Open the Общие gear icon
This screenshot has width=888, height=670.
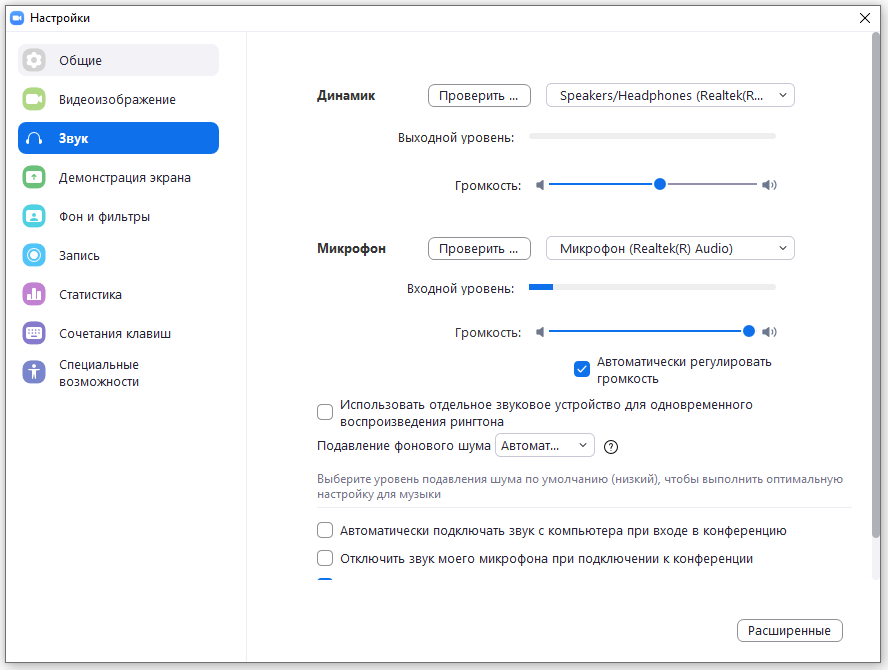[34, 60]
